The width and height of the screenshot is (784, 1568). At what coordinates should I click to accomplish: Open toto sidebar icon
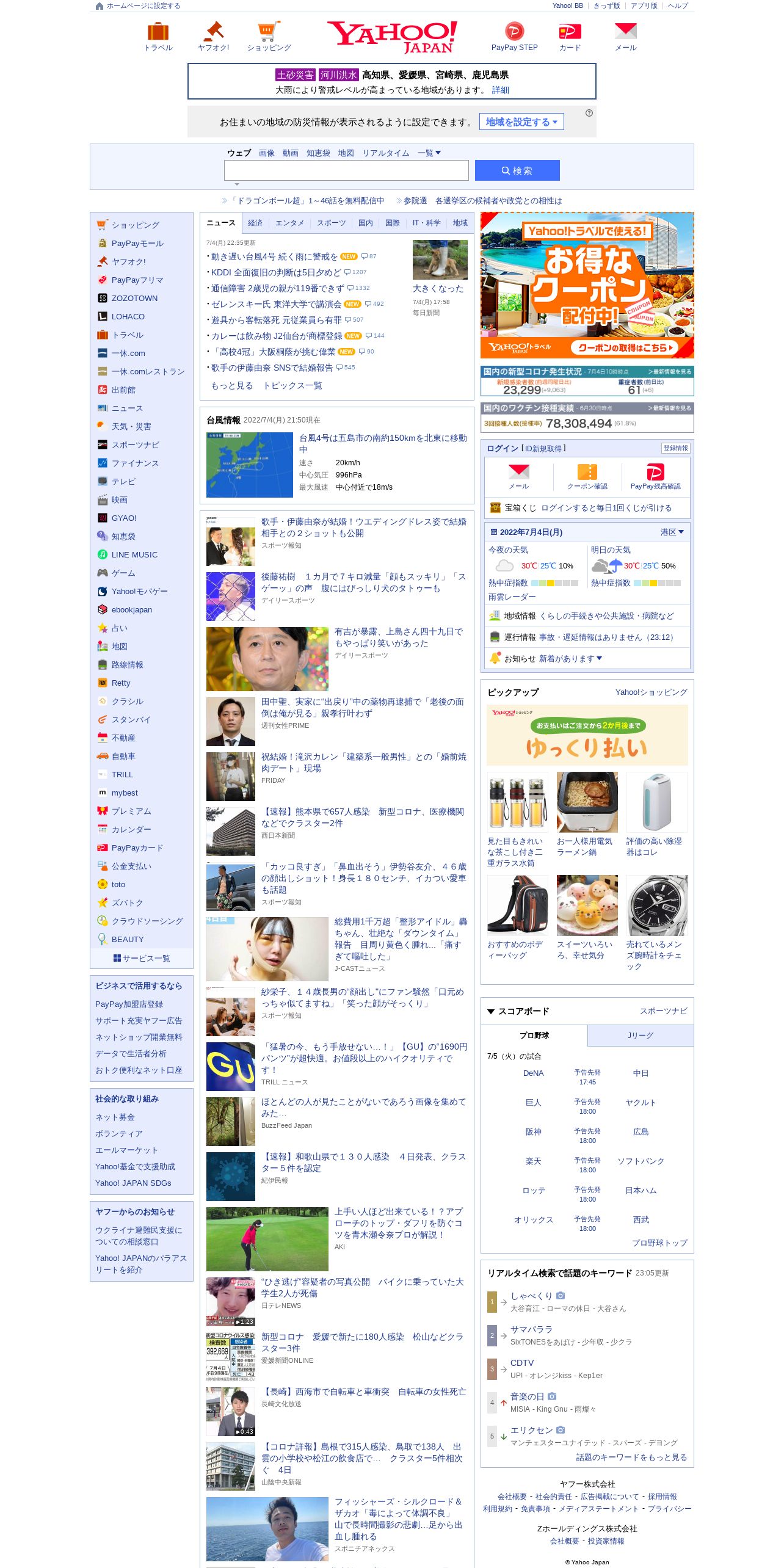[103, 884]
